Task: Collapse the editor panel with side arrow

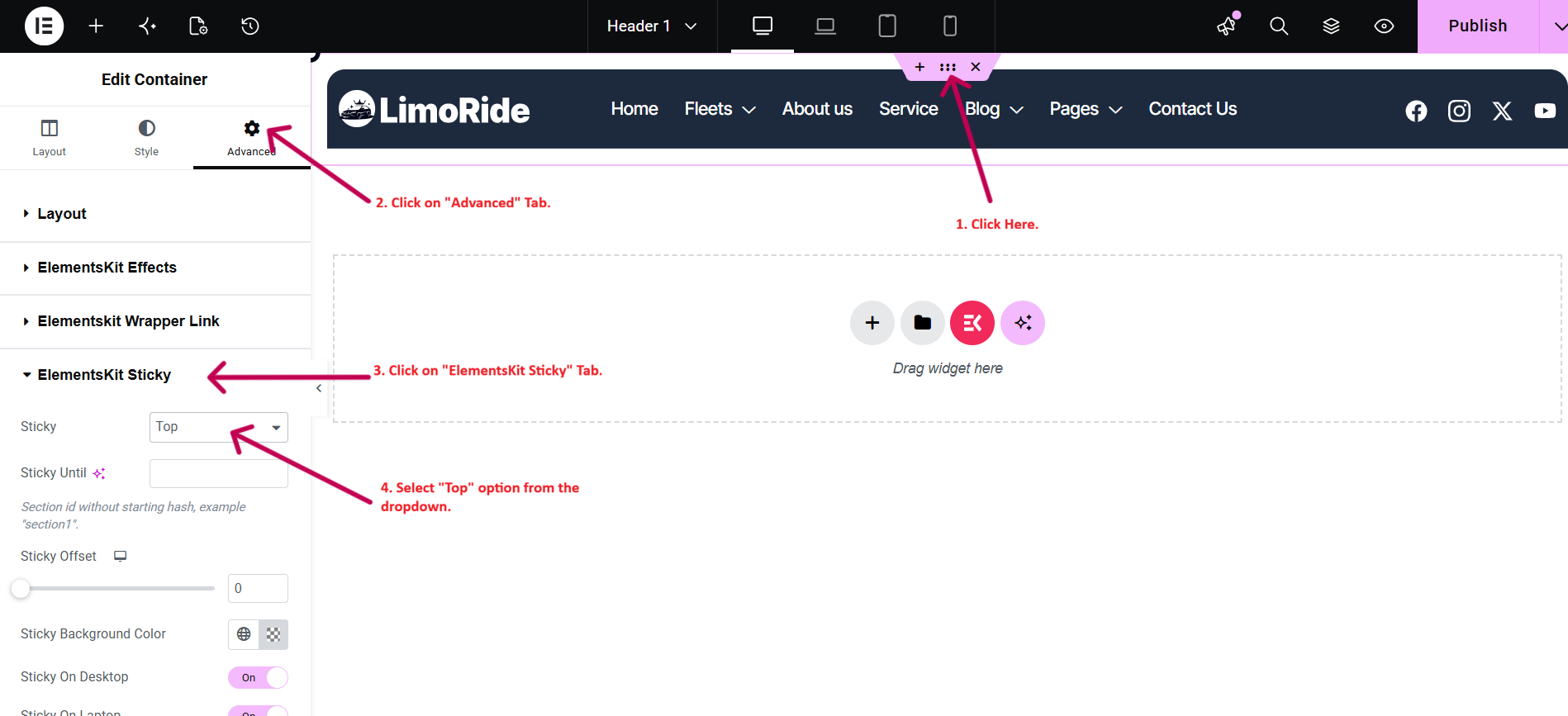Action: pos(319,388)
